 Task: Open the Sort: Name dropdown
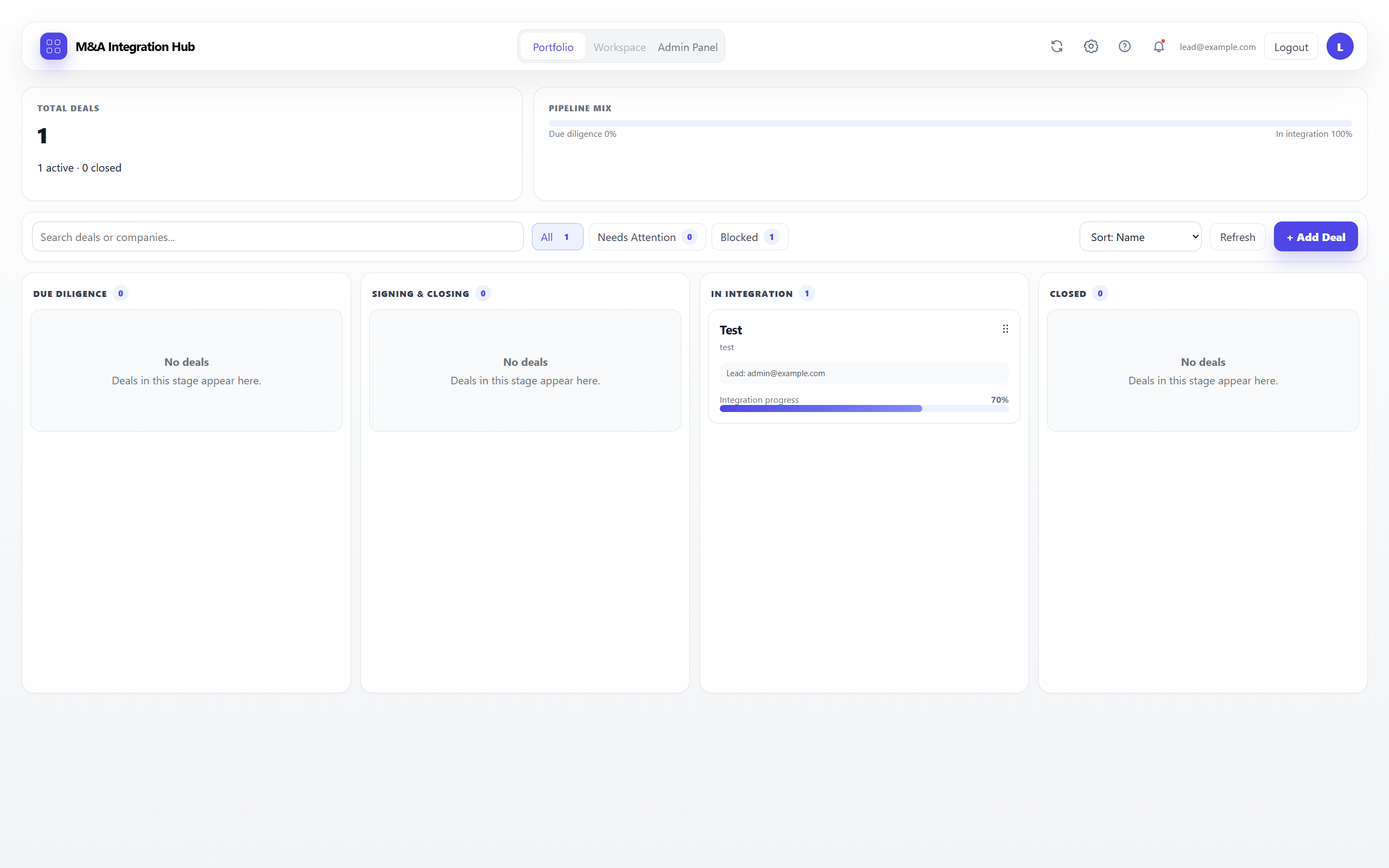1140,237
